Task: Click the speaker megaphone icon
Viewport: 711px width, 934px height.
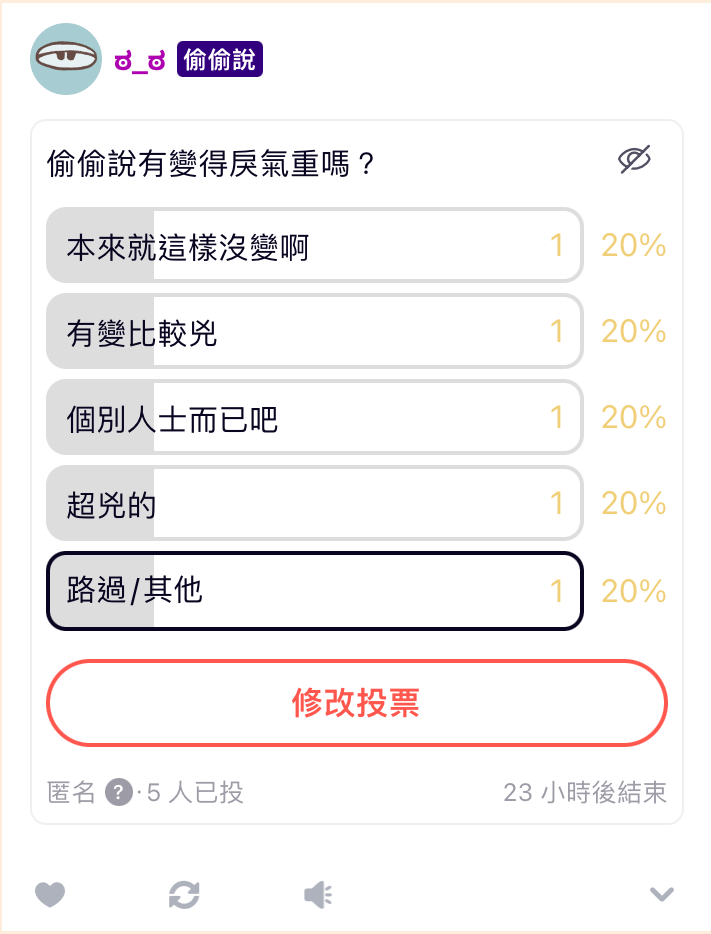Action: point(318,894)
